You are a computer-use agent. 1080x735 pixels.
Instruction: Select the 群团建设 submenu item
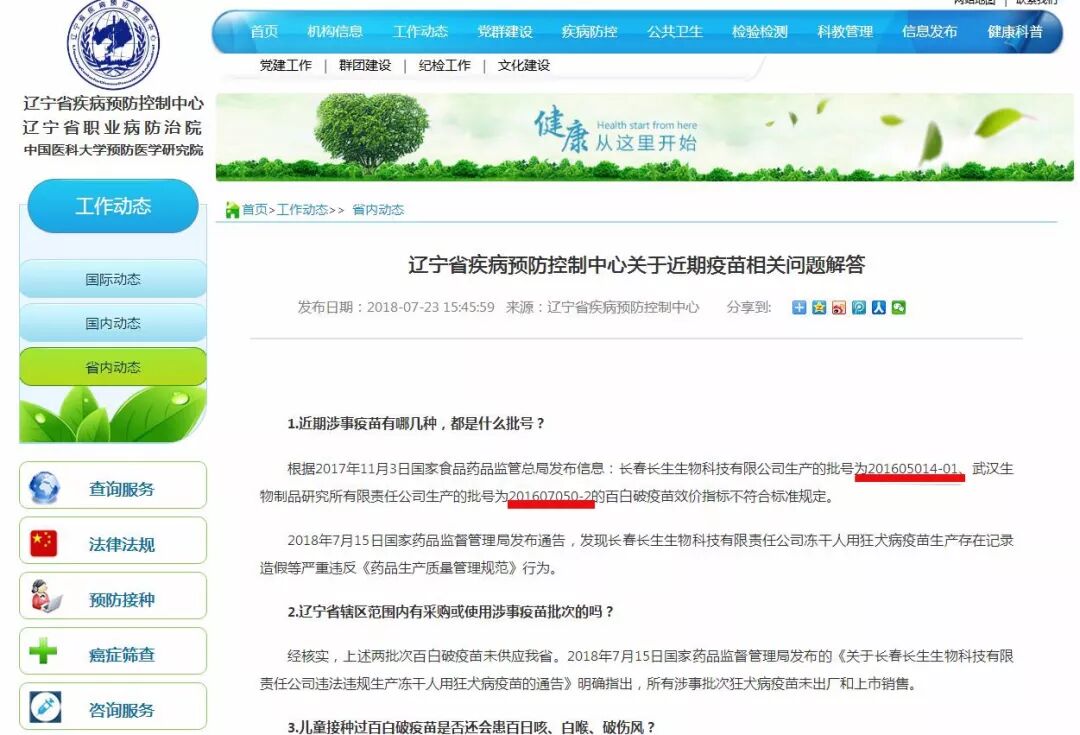click(x=365, y=65)
